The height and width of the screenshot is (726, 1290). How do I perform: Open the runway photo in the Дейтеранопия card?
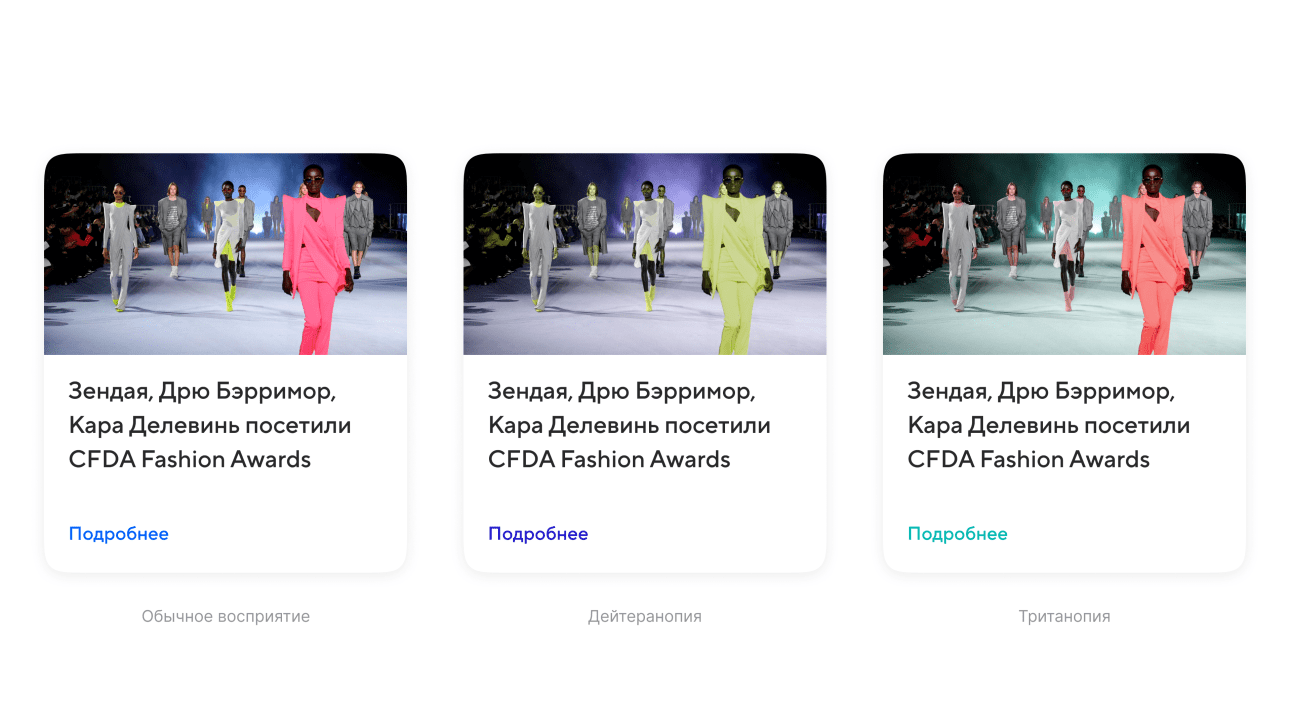tap(645, 254)
